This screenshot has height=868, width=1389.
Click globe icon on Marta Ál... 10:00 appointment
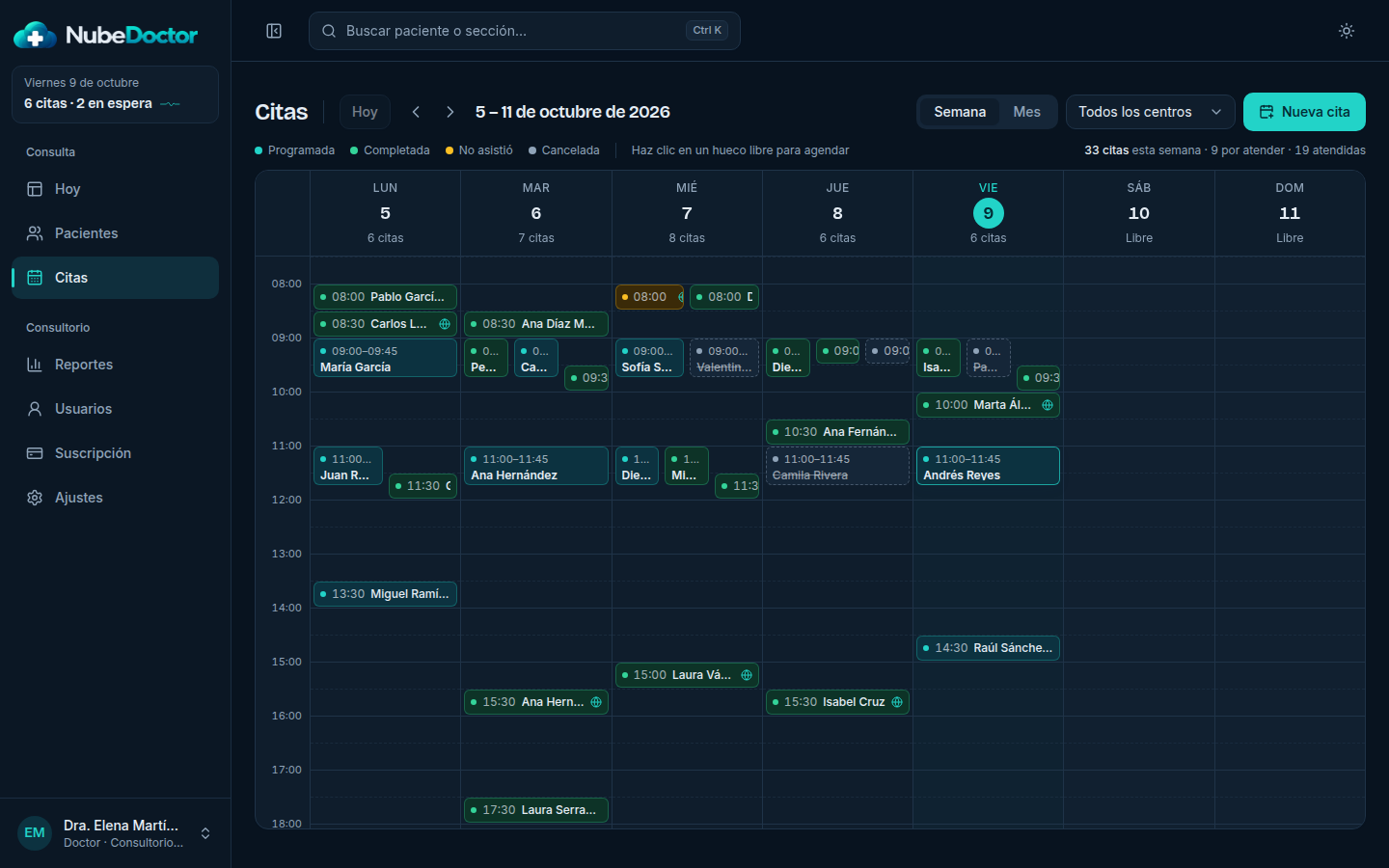click(x=1048, y=405)
